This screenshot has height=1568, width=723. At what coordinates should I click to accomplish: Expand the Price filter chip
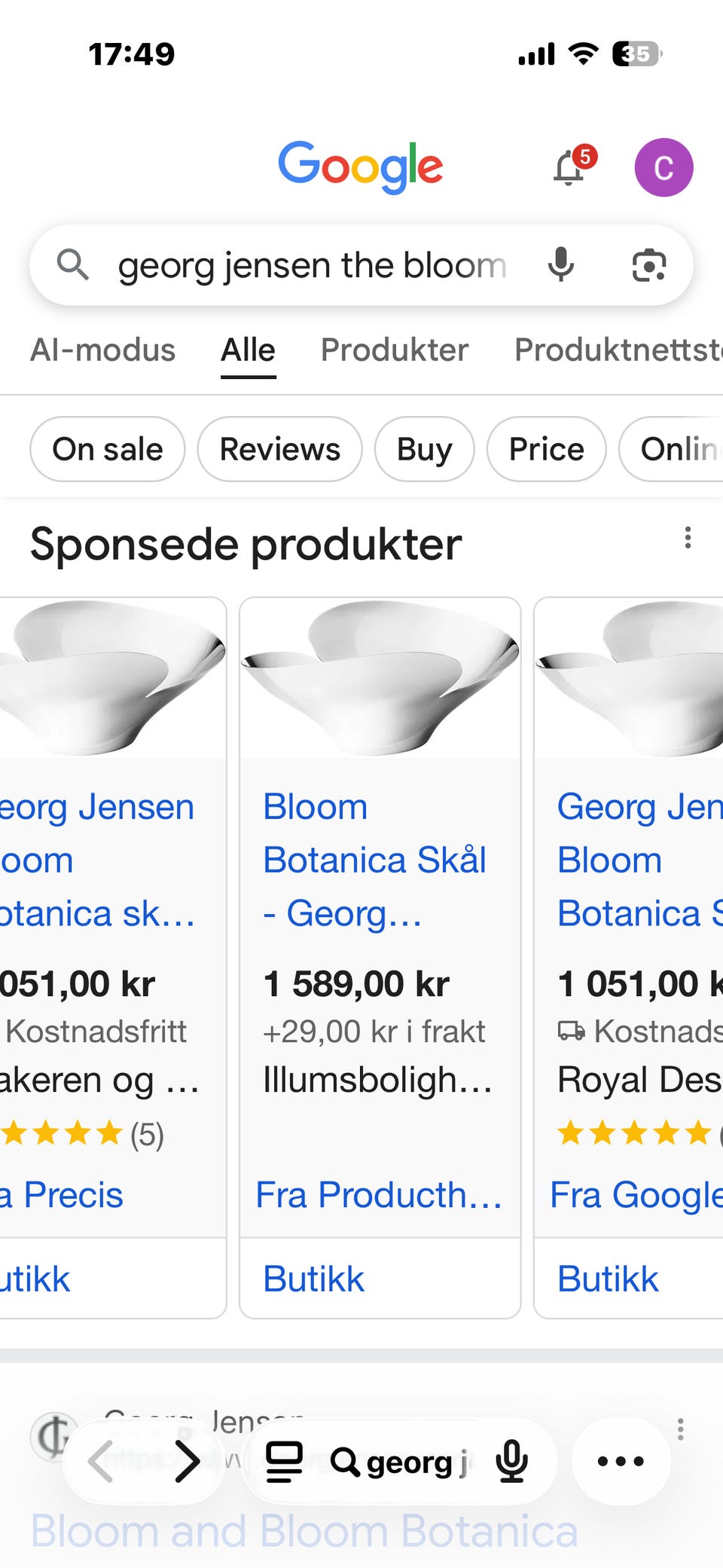[x=546, y=449]
